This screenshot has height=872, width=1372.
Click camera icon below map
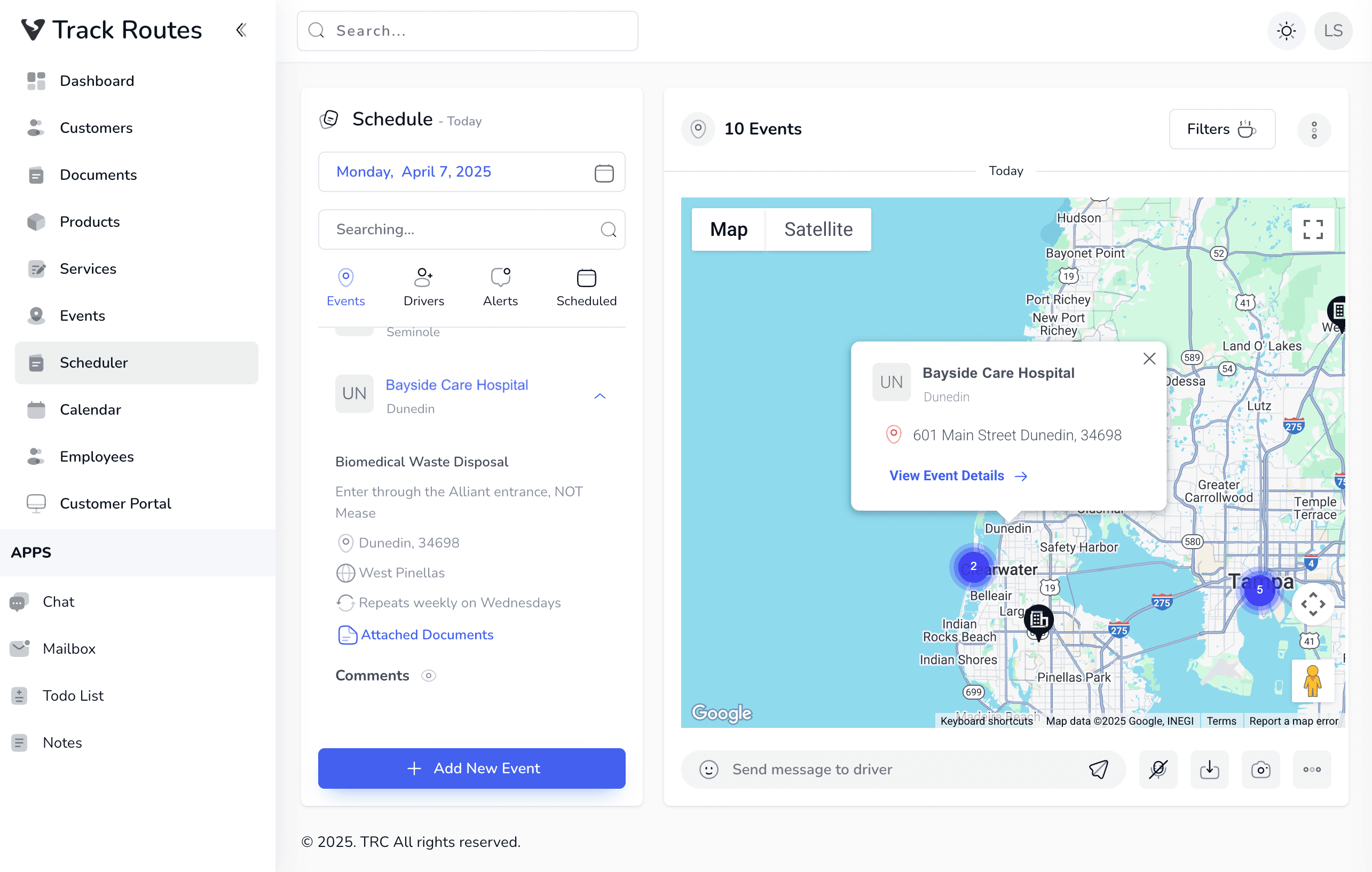[x=1260, y=770]
